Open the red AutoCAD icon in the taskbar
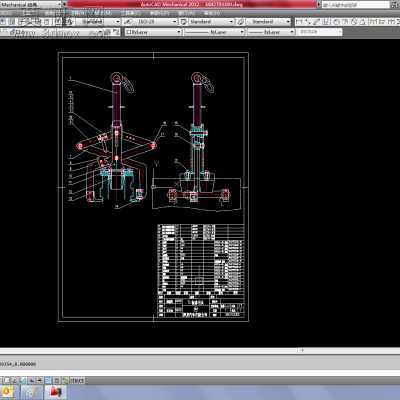The width and height of the screenshot is (400, 400). coord(56,392)
